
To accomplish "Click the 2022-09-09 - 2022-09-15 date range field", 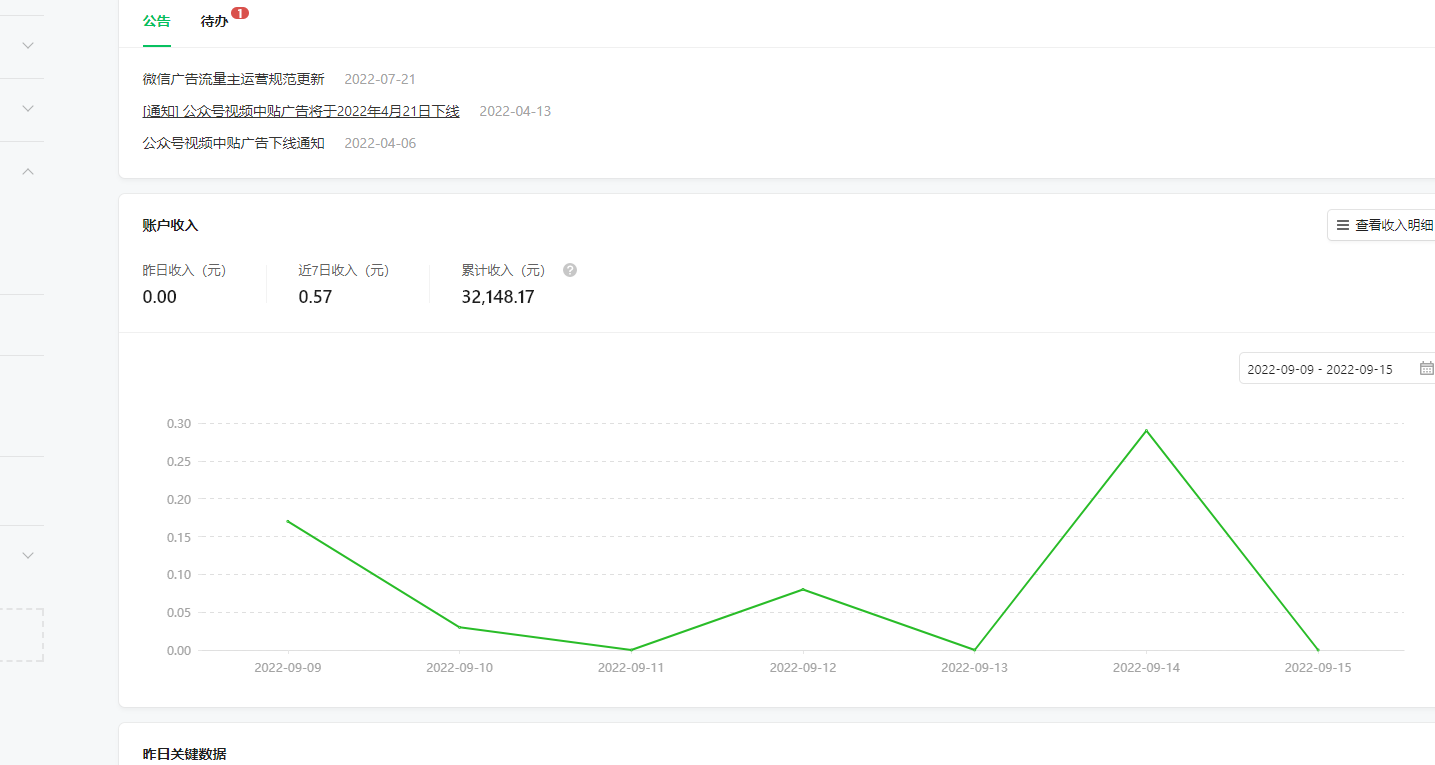I will [x=1320, y=369].
